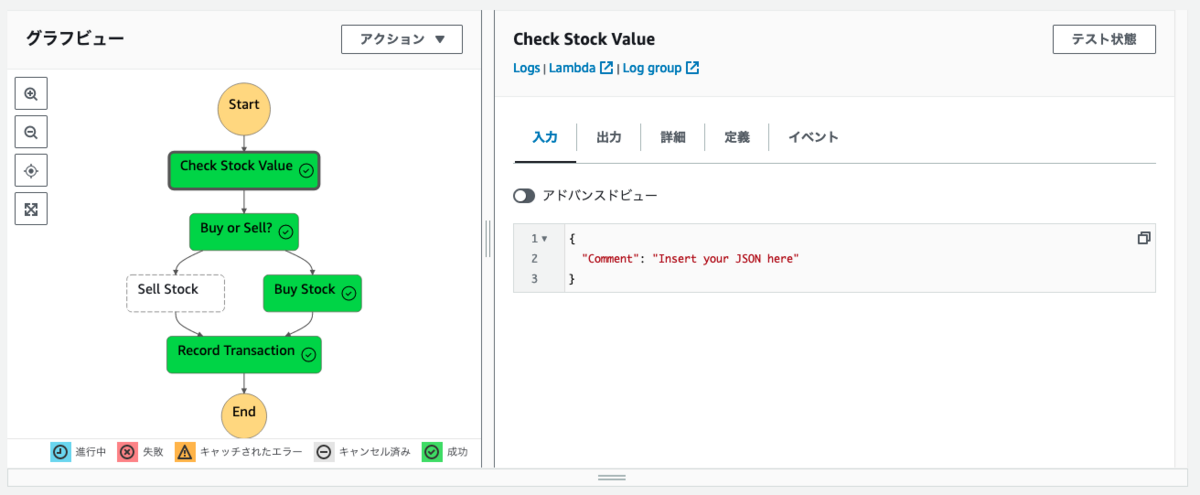Screen dimensions: 1200x495
Task: Click the success checkmark on Buy Stock
Action: pyautogui.click(x=348, y=294)
